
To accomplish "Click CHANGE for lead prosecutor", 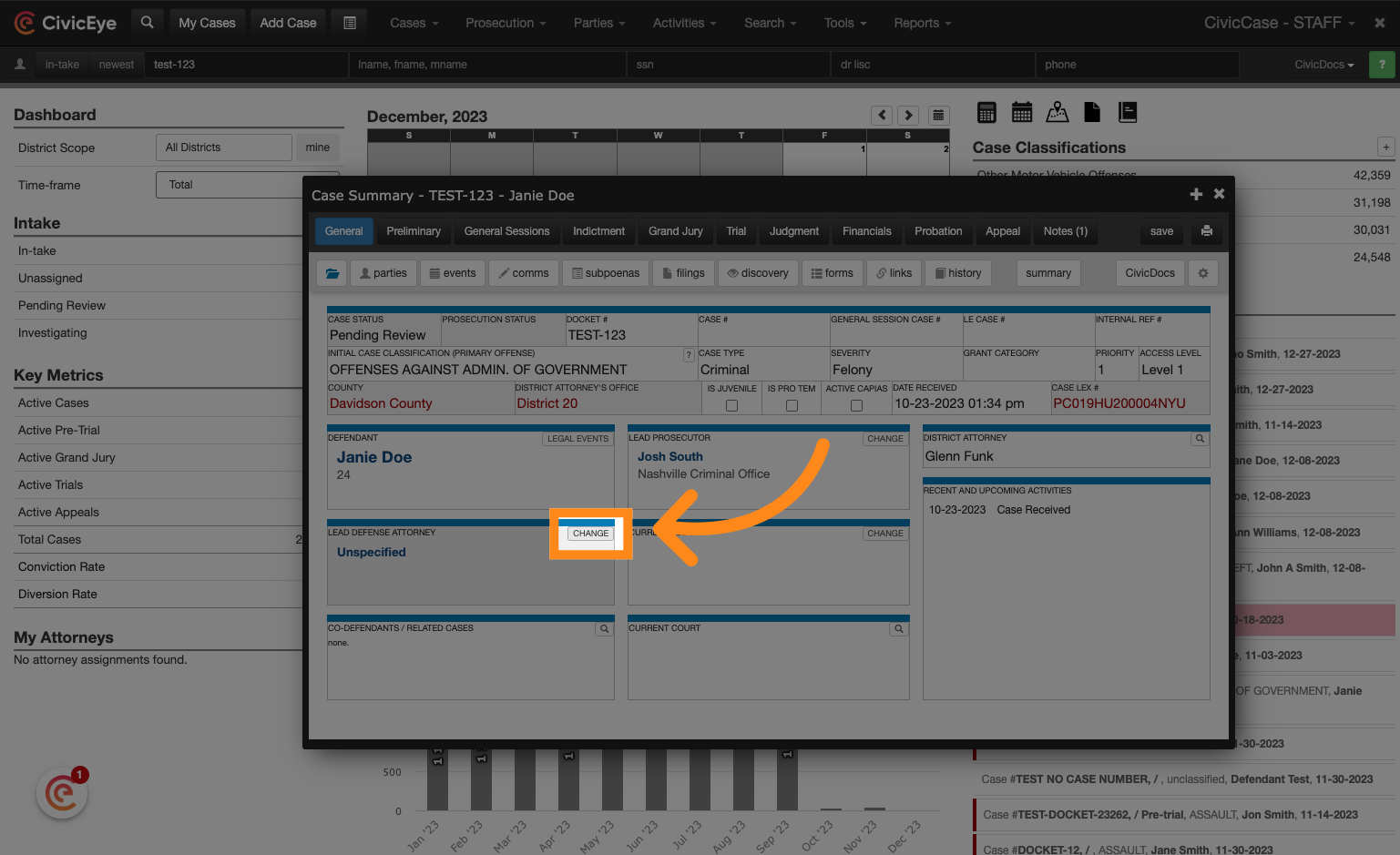I will coord(885,439).
